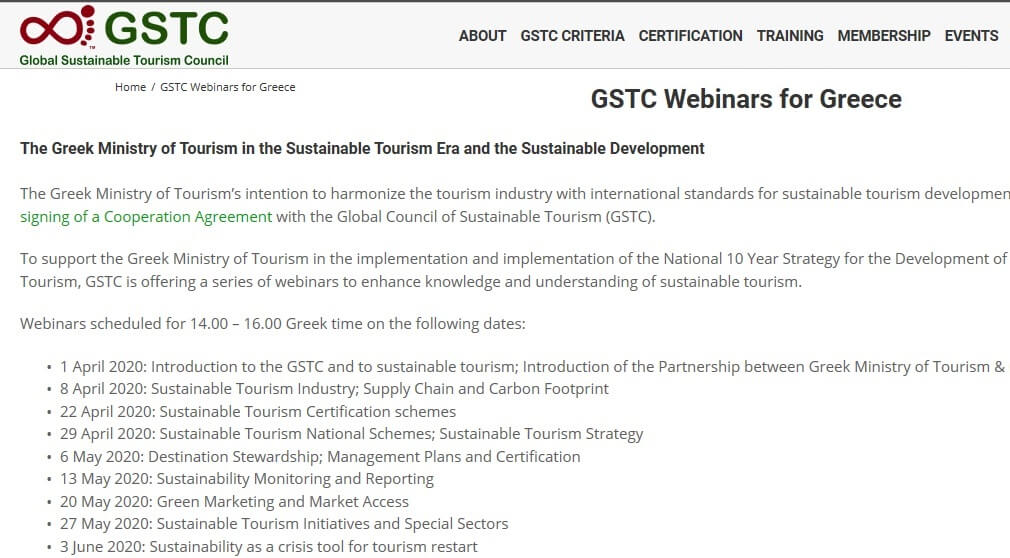
Task: Open the CERTIFICATION menu
Action: pos(691,36)
